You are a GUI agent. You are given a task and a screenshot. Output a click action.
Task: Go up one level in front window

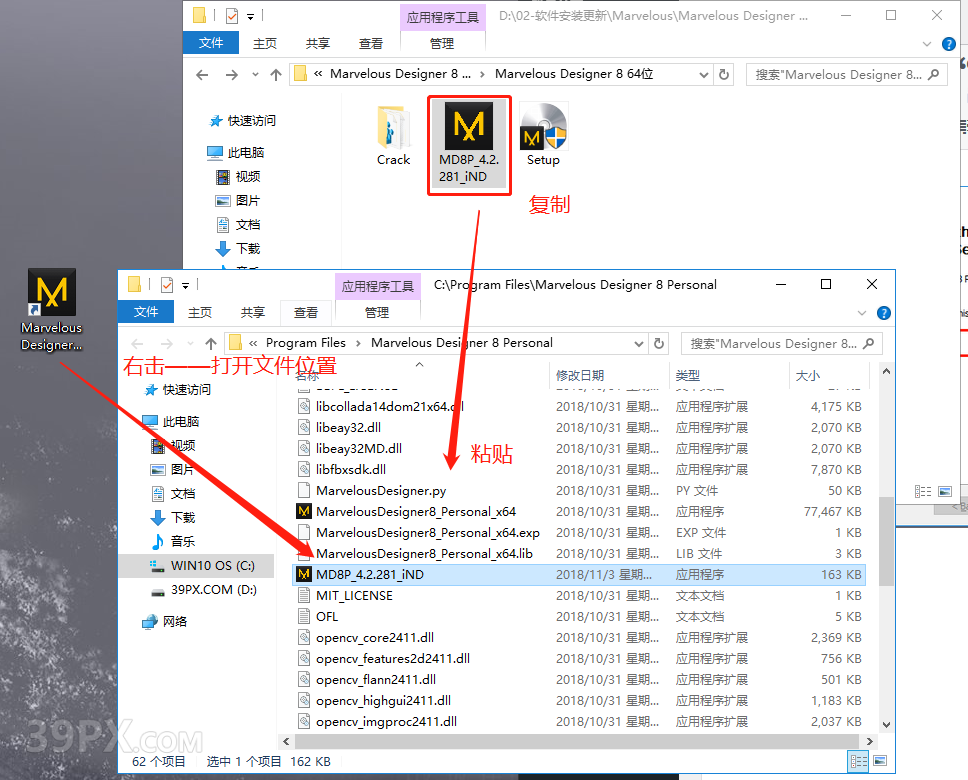coord(211,343)
